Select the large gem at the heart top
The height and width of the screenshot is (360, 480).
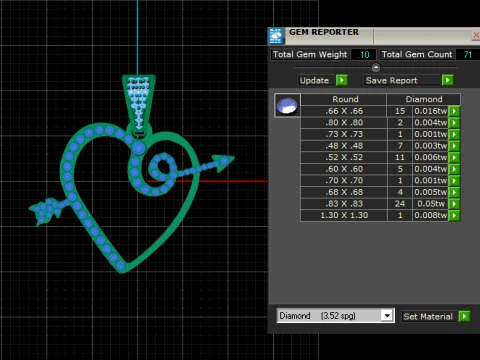[x=139, y=148]
